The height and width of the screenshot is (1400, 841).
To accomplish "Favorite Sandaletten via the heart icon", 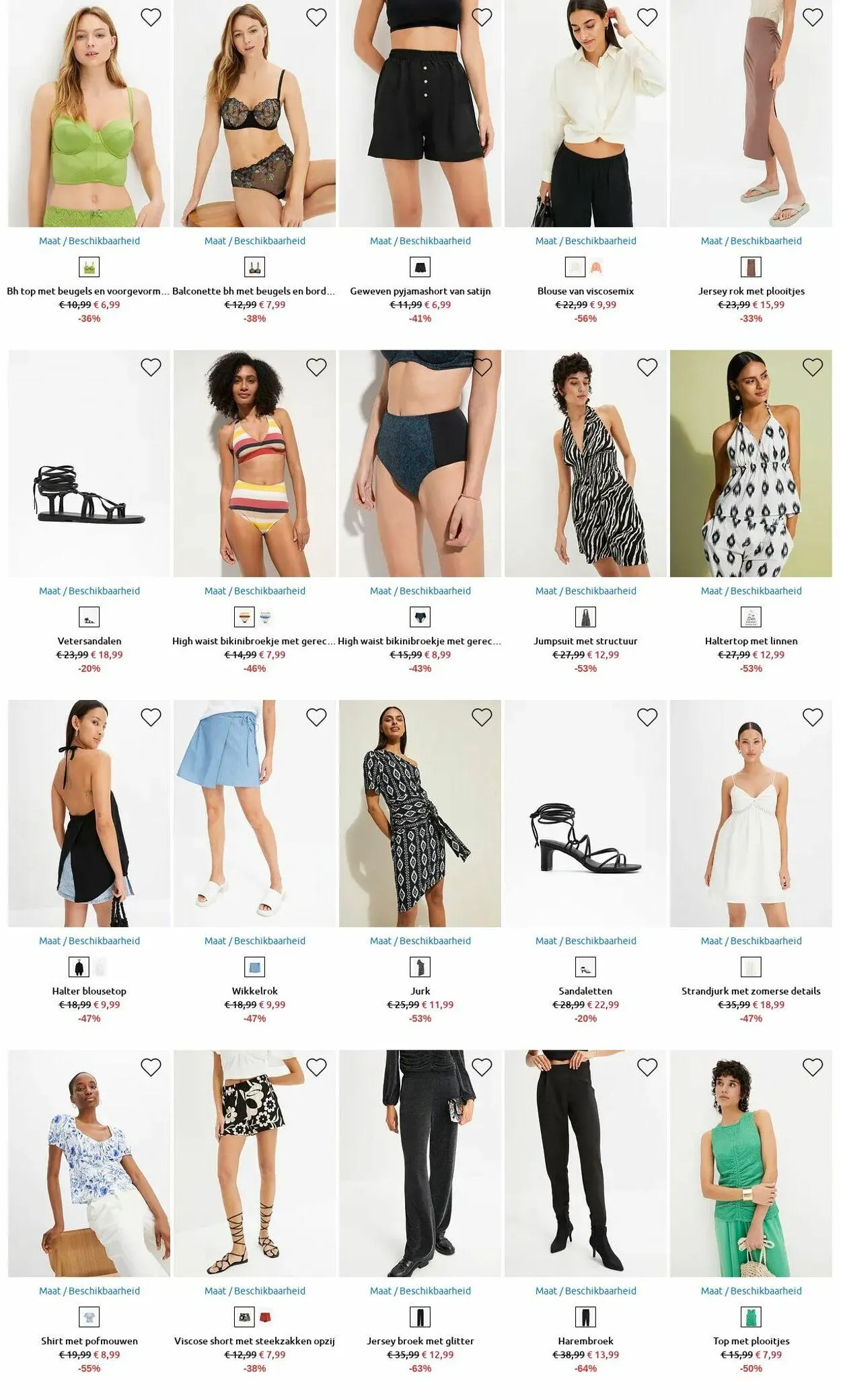I will (x=647, y=717).
